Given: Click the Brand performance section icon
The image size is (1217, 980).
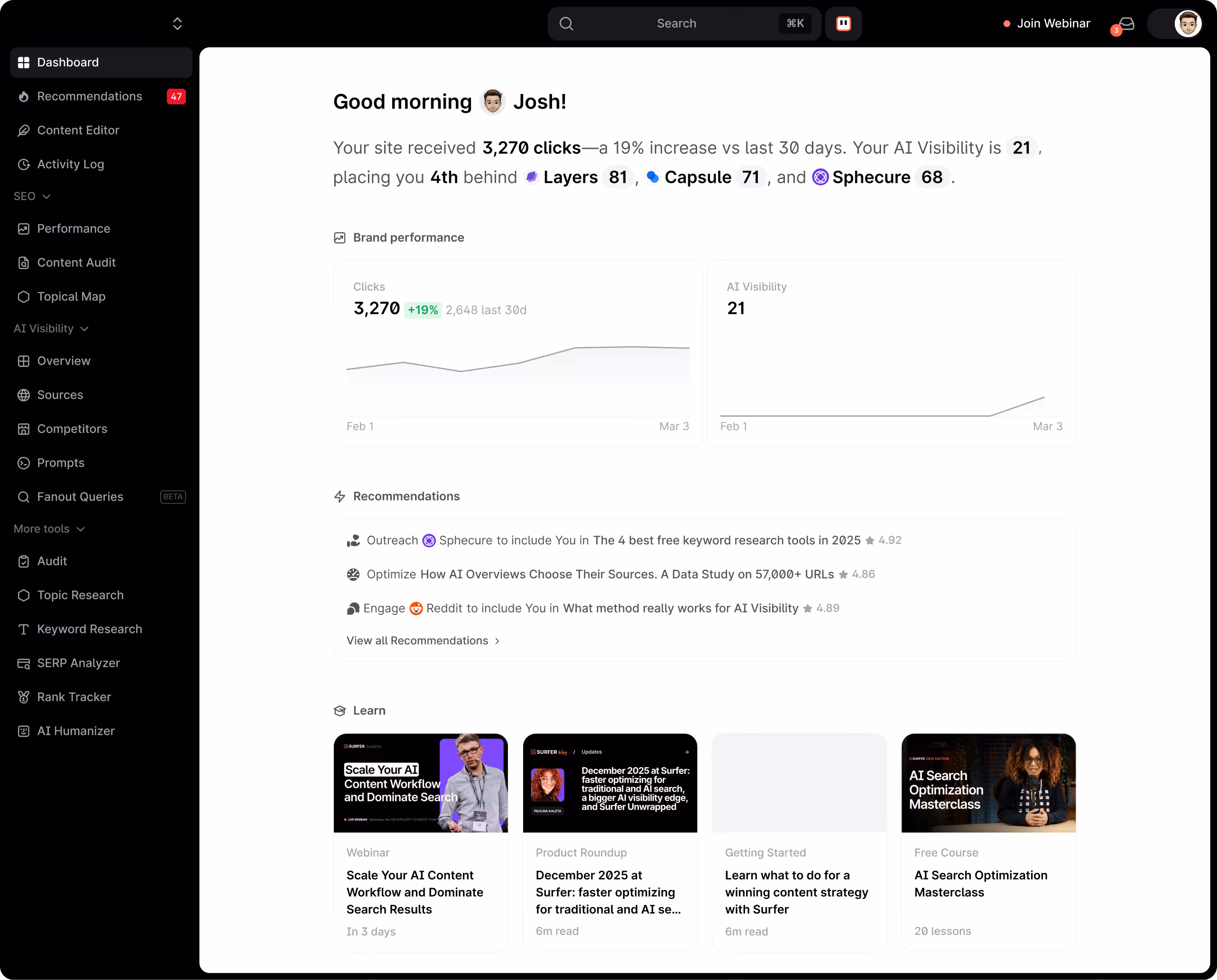Looking at the screenshot, I should point(340,238).
